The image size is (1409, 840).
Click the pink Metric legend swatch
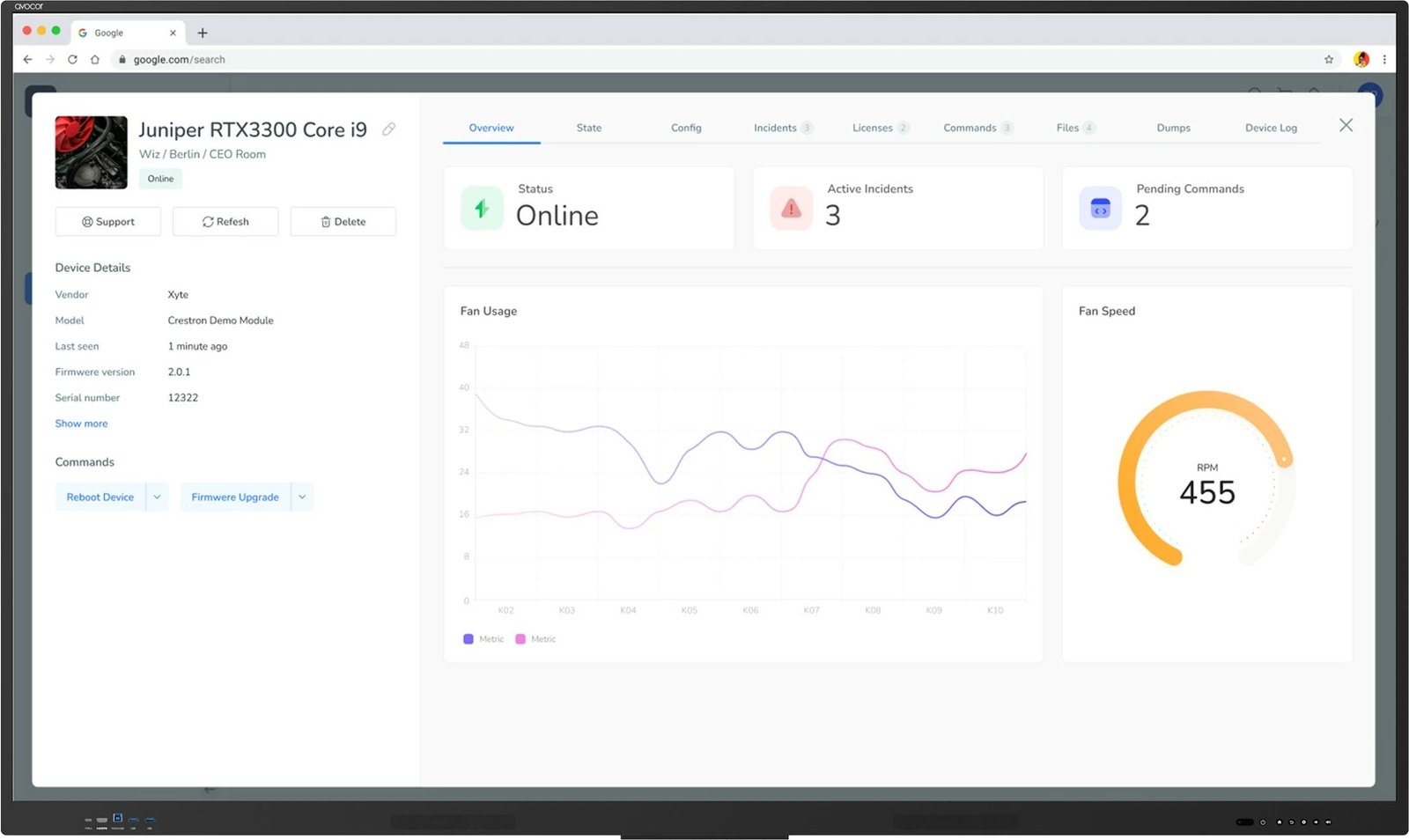tap(520, 639)
